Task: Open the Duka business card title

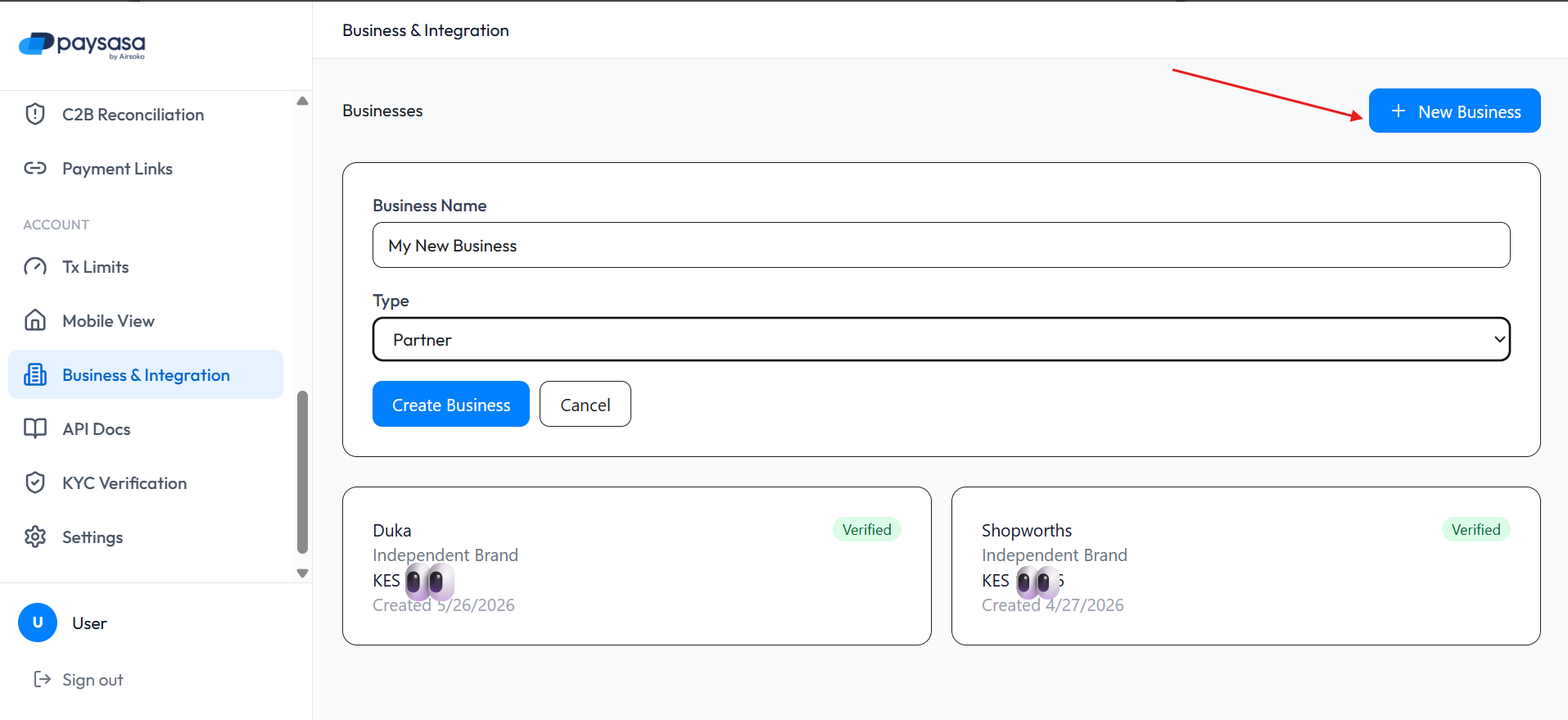Action: tap(392, 530)
